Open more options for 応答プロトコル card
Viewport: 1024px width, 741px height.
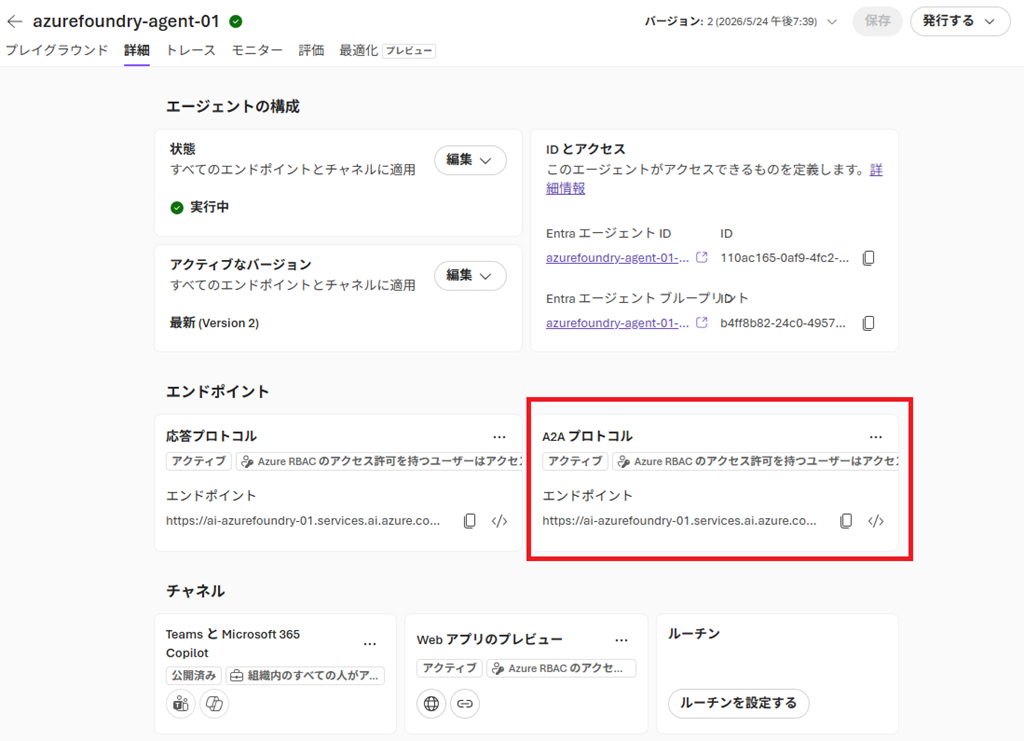[500, 437]
